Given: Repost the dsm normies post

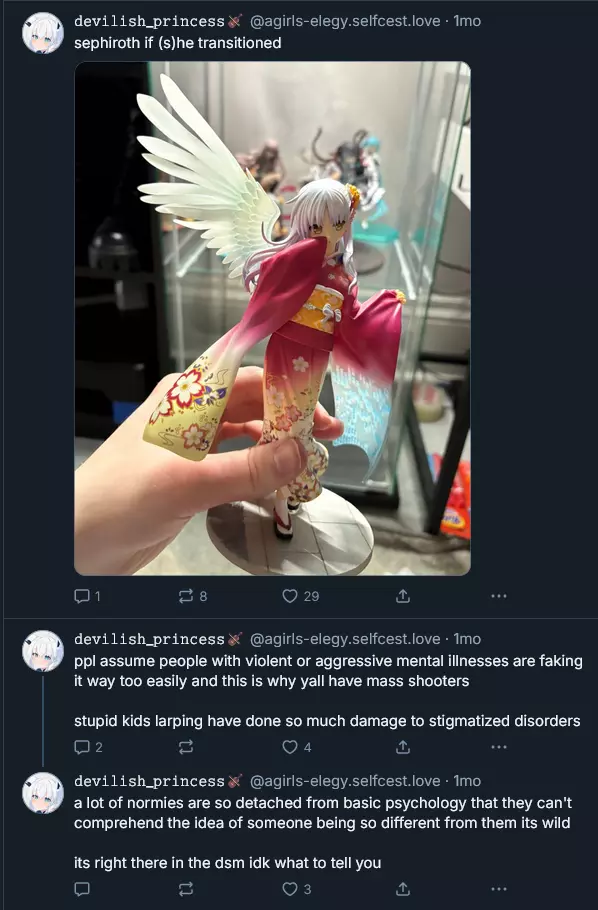Looking at the screenshot, I should (186, 889).
